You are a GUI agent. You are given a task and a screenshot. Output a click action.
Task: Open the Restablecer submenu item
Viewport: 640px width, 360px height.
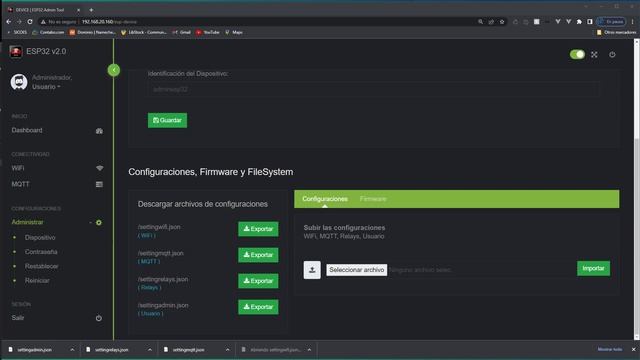tap(42, 266)
